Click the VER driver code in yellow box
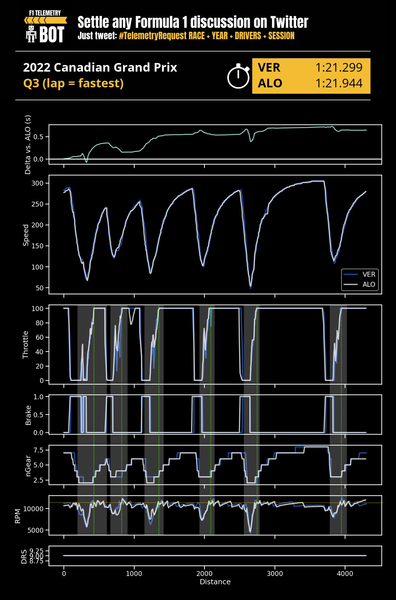 coord(269,68)
